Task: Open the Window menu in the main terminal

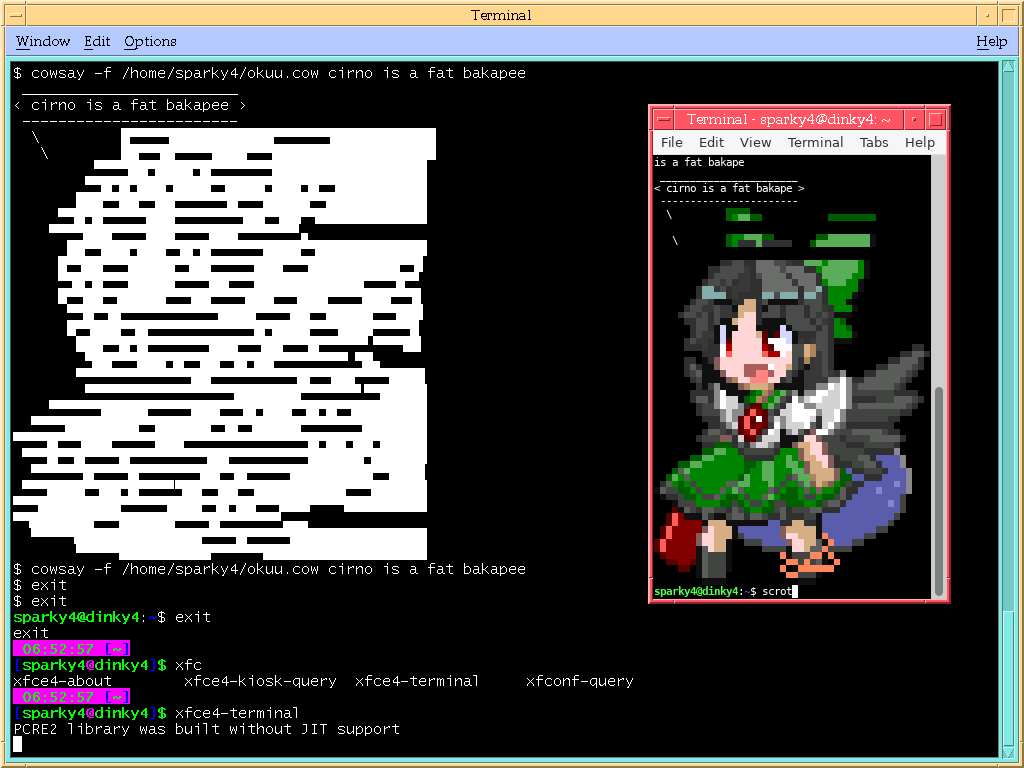Action: 43,41
